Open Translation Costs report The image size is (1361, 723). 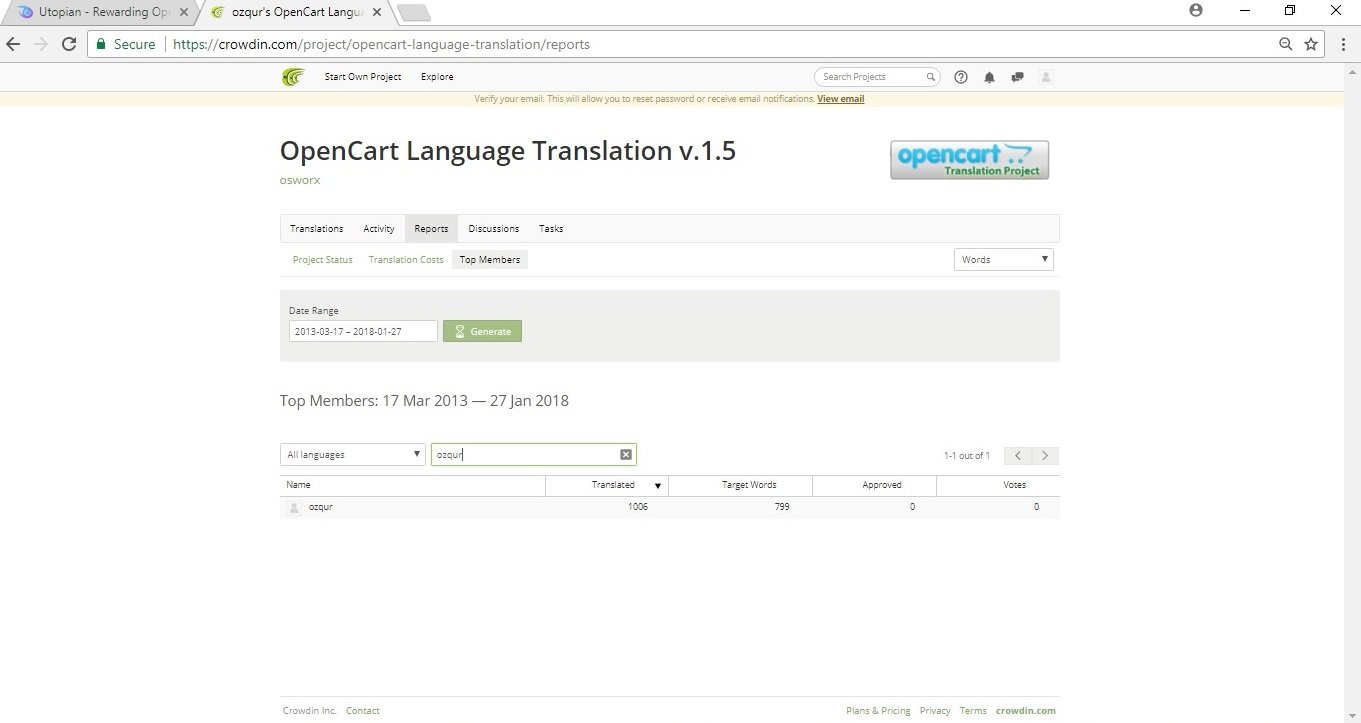pos(406,260)
